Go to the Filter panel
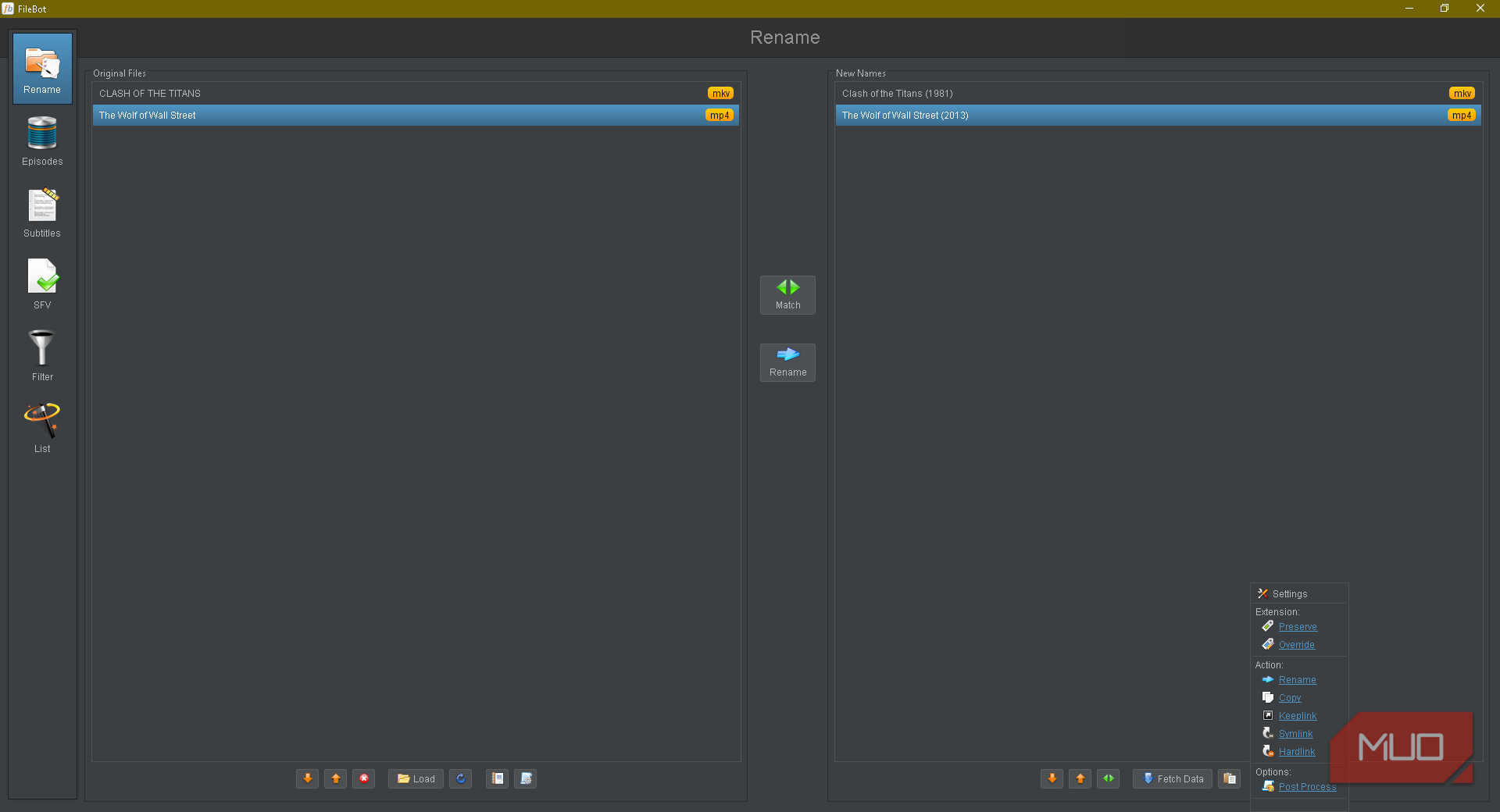The width and height of the screenshot is (1500, 812). (x=42, y=356)
